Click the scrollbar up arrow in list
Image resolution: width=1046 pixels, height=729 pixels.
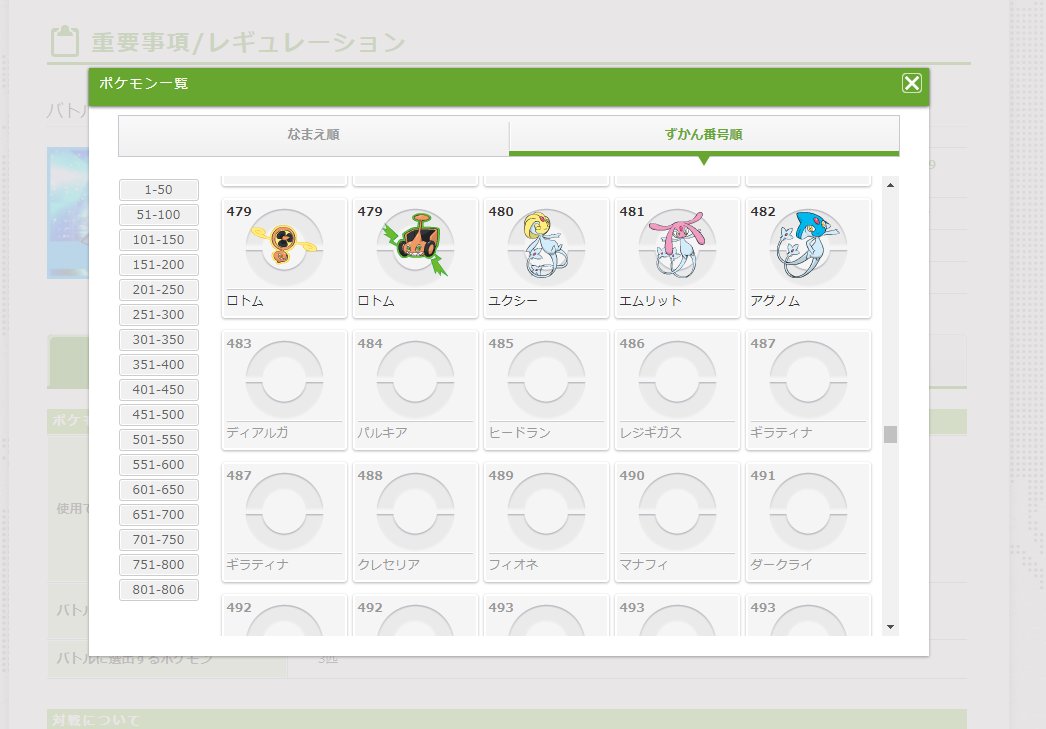[890, 185]
